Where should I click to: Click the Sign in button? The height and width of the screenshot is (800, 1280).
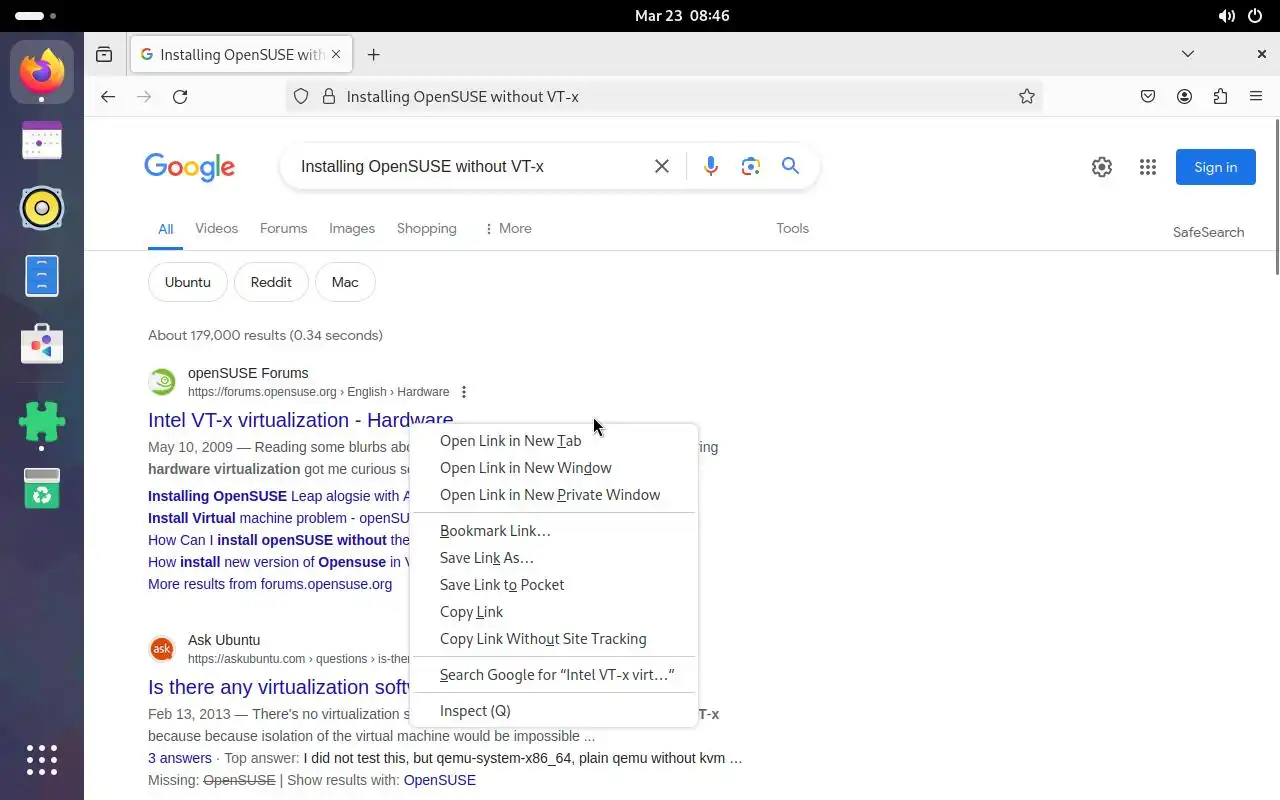coord(1215,167)
